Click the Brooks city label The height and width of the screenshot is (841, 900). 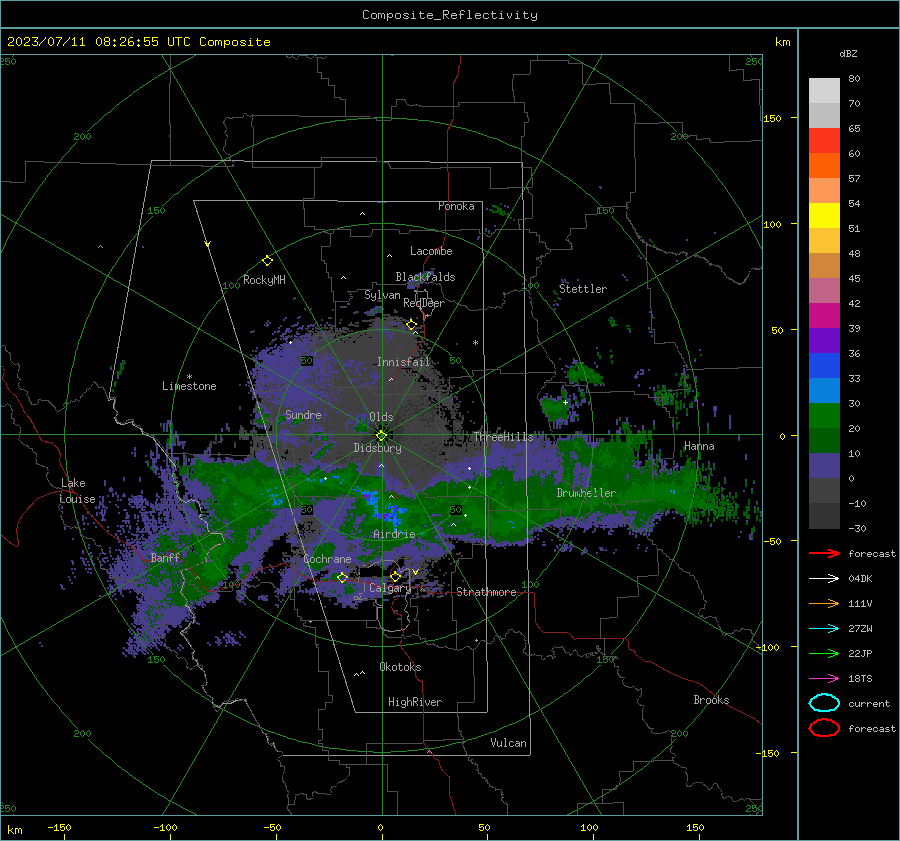pos(711,700)
